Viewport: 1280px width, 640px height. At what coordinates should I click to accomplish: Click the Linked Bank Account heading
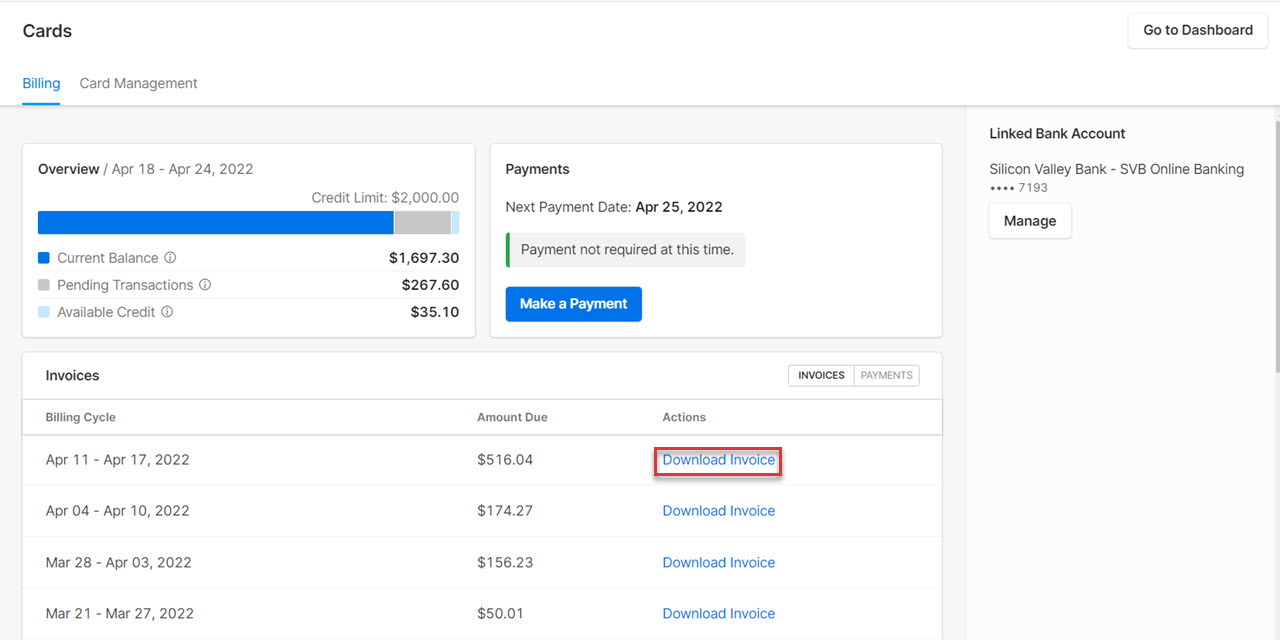(x=1057, y=134)
